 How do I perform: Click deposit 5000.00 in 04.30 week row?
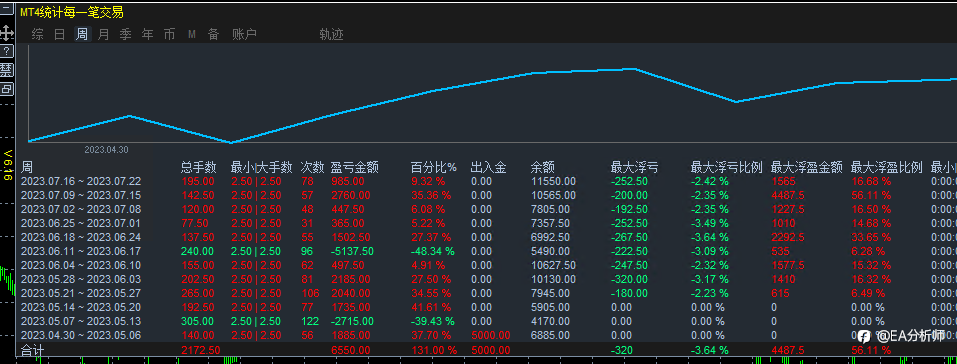[x=490, y=335]
